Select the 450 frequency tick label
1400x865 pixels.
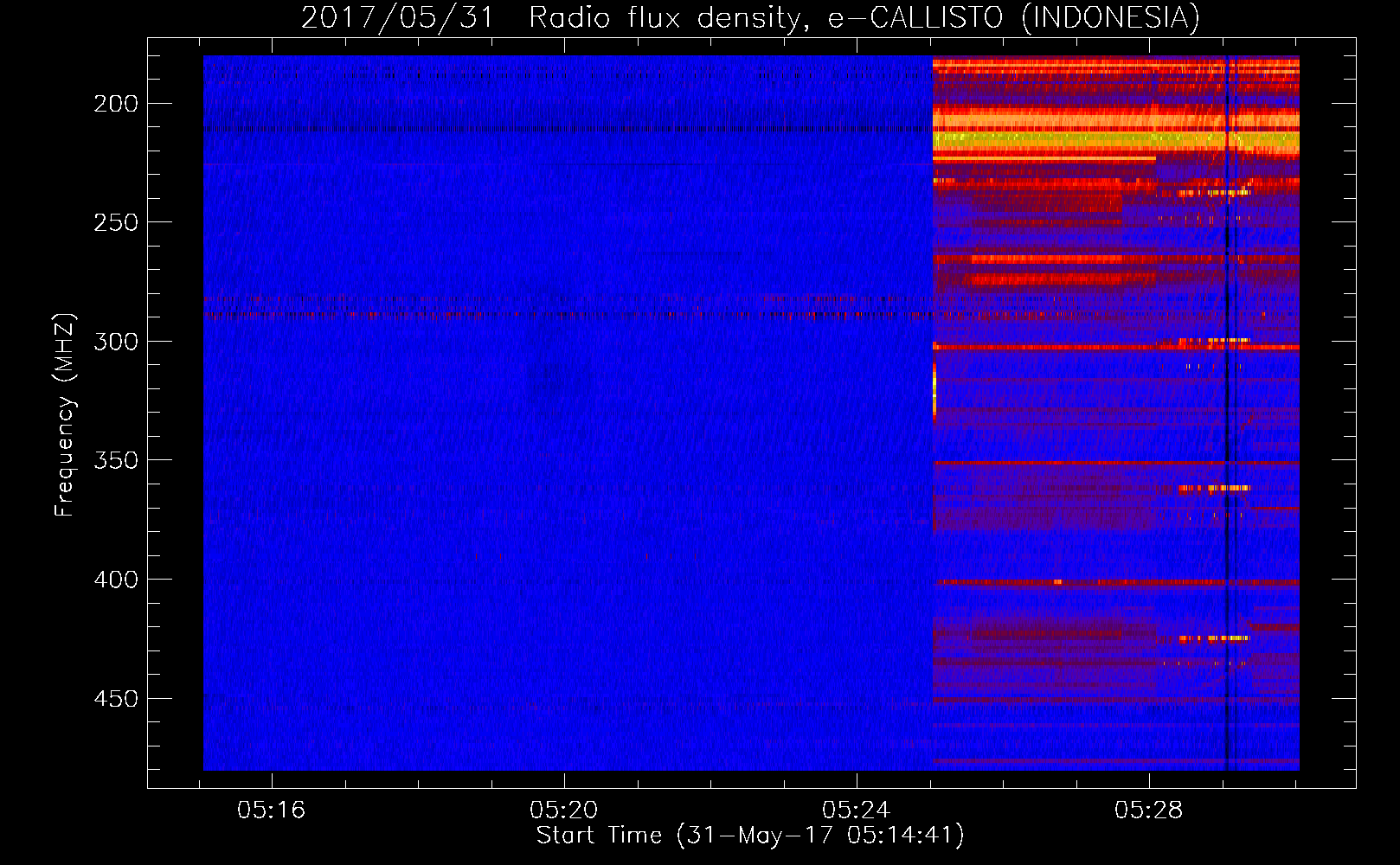pos(116,698)
